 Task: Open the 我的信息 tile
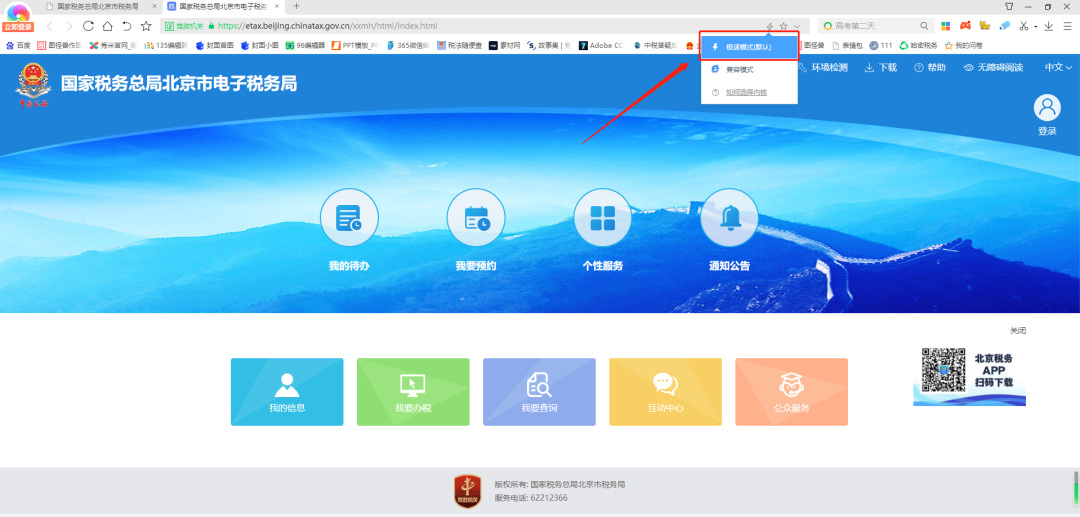coord(287,392)
